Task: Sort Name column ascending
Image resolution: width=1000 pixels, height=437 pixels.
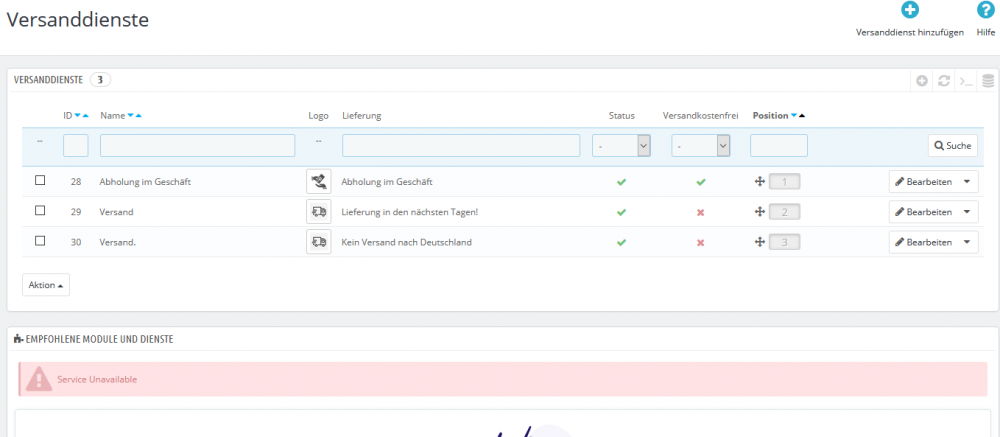Action: 138,116
